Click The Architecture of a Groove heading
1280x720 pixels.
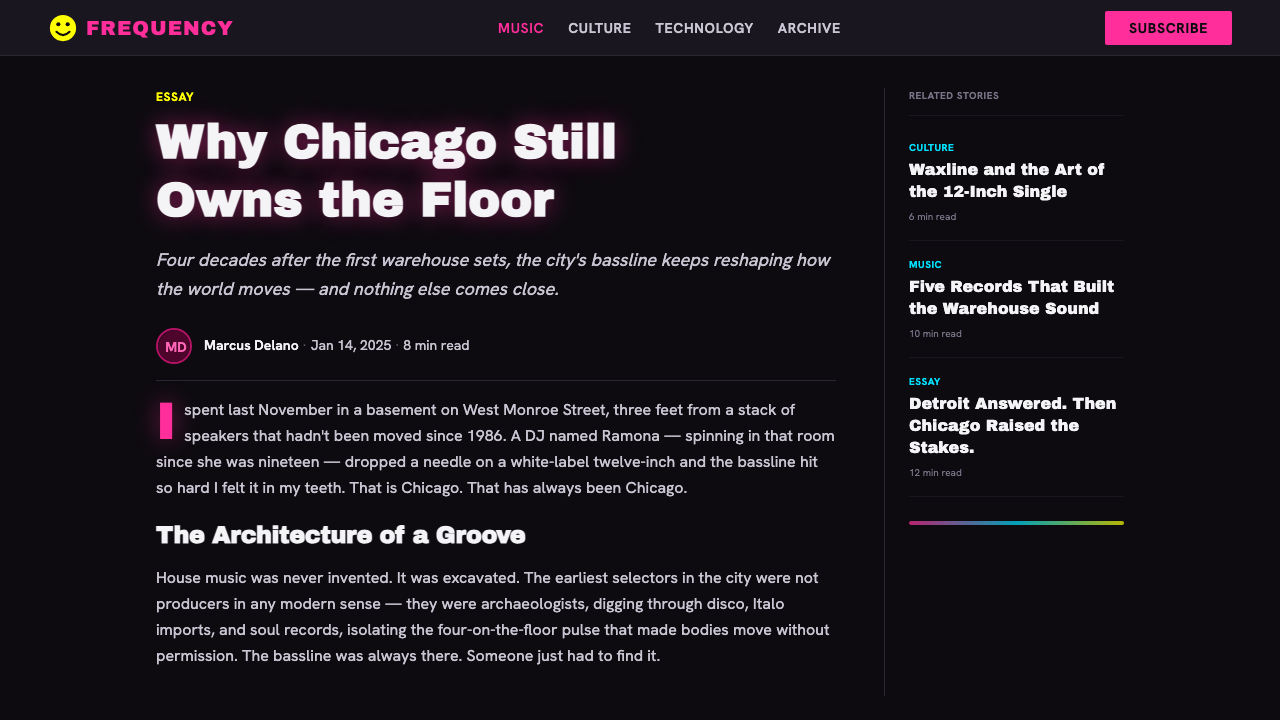[x=341, y=535]
